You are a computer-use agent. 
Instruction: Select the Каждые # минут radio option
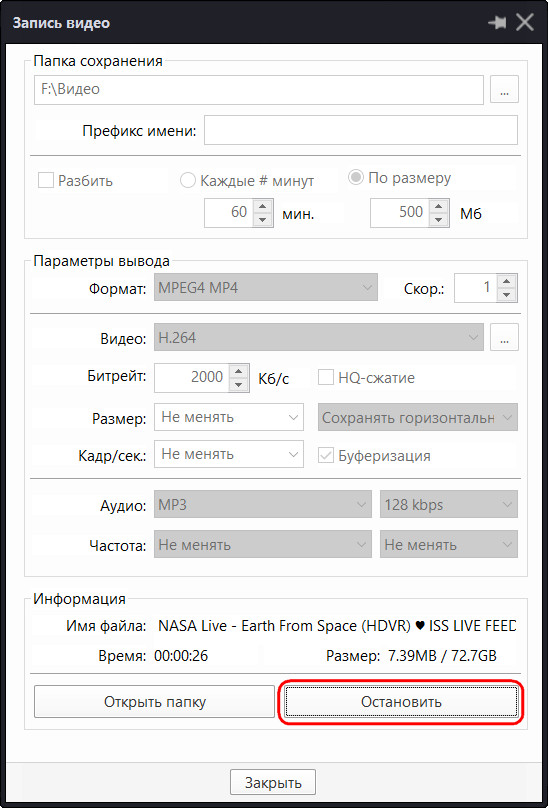[x=188, y=181]
